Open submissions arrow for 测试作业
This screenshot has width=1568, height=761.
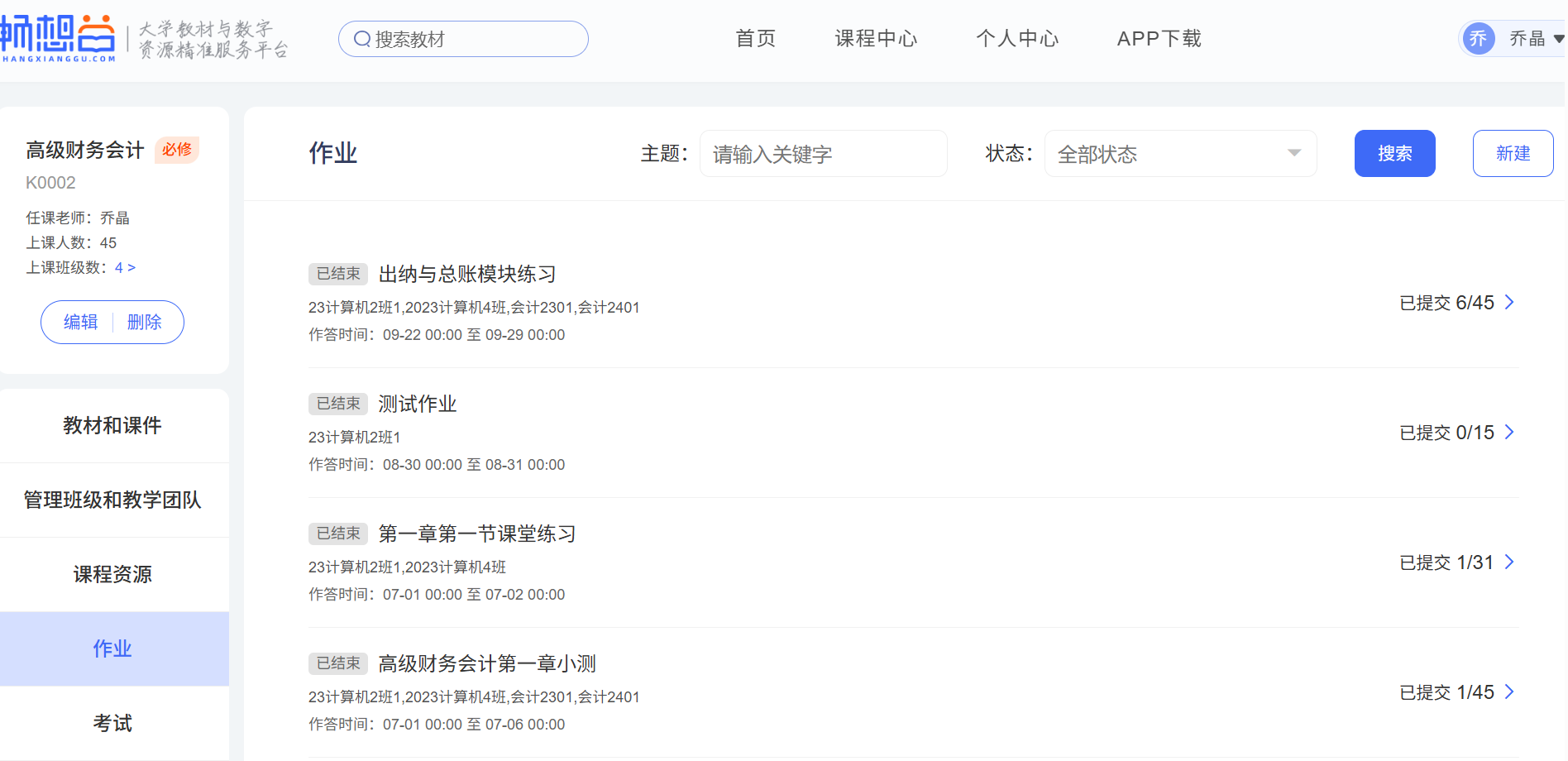[x=1509, y=433]
